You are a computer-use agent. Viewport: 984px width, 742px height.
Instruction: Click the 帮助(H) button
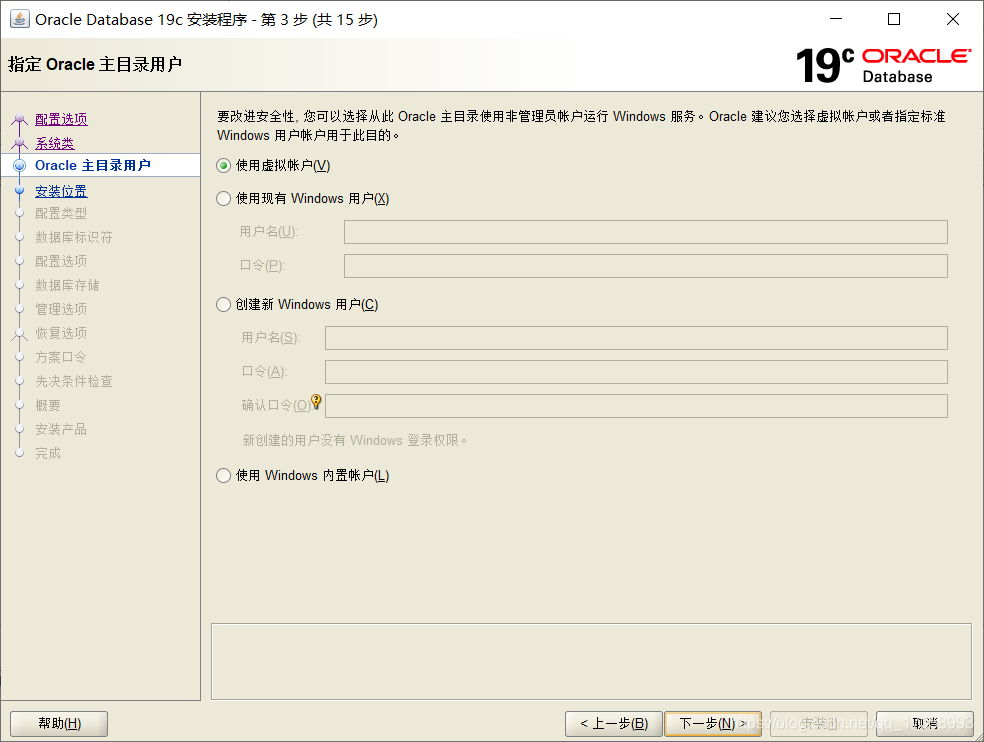coord(59,724)
